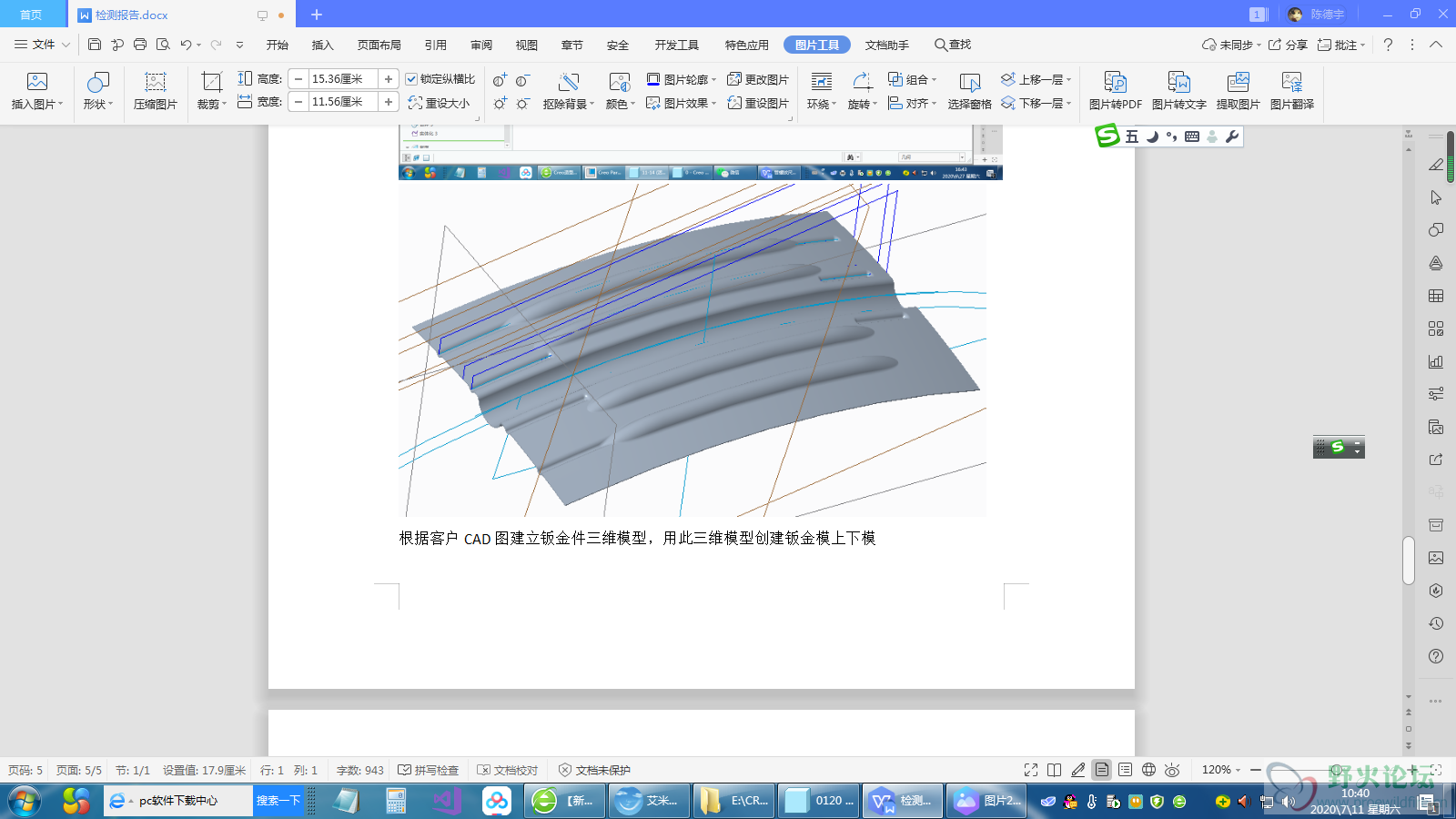Open Windows Start button on taskbar

point(25,801)
